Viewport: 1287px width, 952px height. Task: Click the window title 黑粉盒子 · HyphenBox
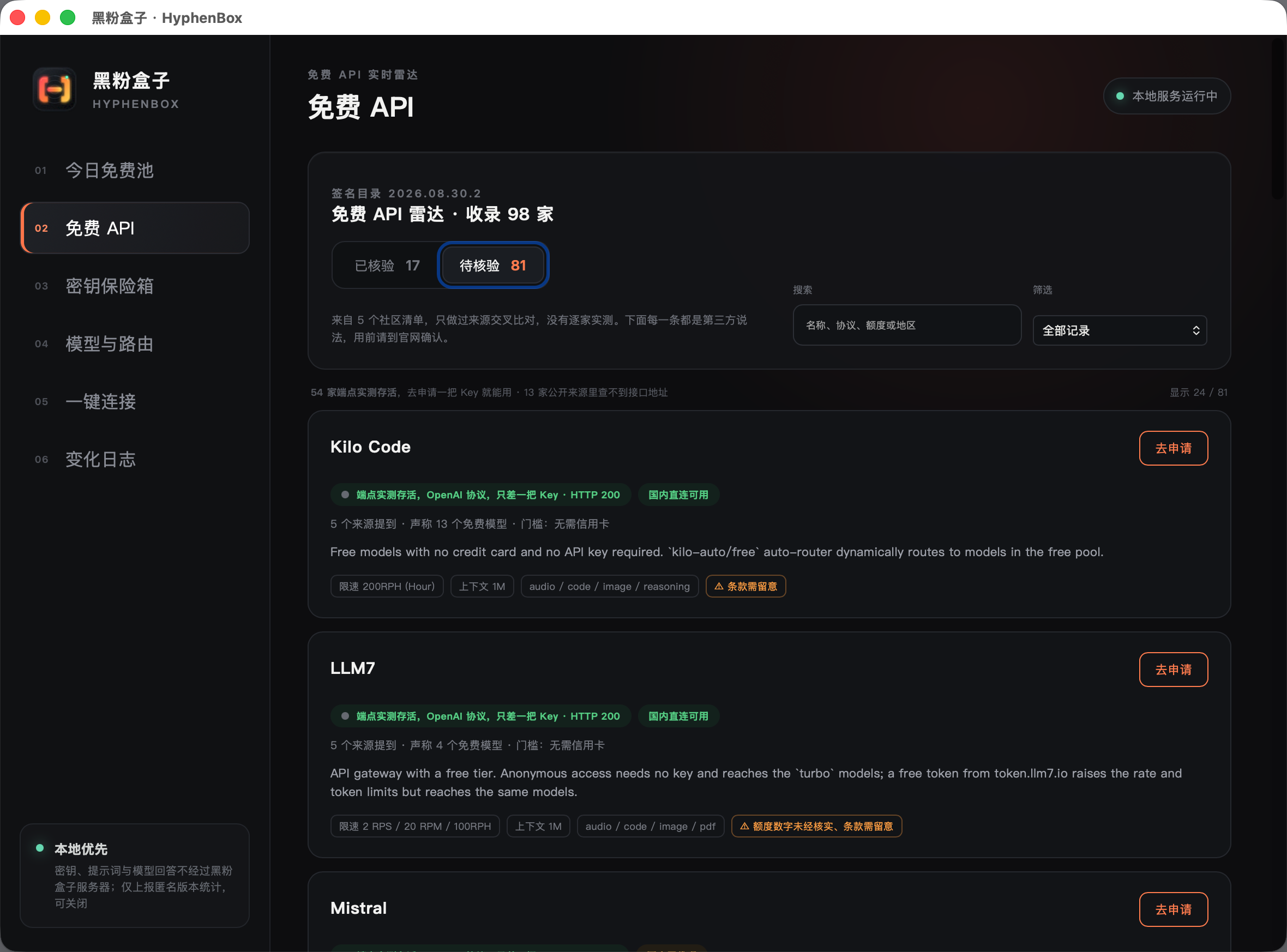167,18
